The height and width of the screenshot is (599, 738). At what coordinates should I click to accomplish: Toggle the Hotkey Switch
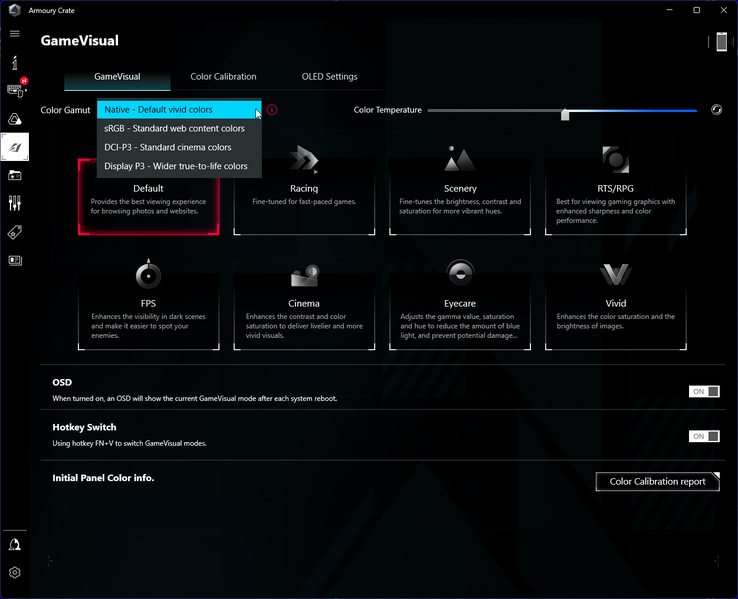coord(704,436)
